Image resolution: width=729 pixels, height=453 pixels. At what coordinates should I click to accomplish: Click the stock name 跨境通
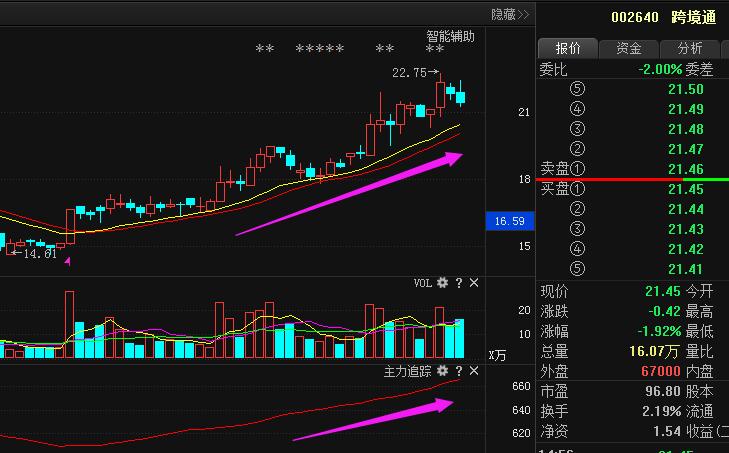(693, 18)
